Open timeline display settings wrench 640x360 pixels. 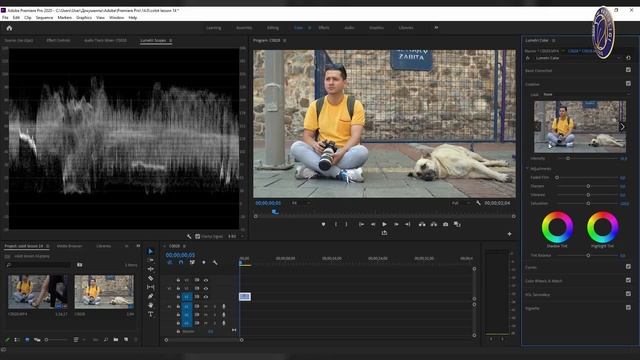click(215, 262)
